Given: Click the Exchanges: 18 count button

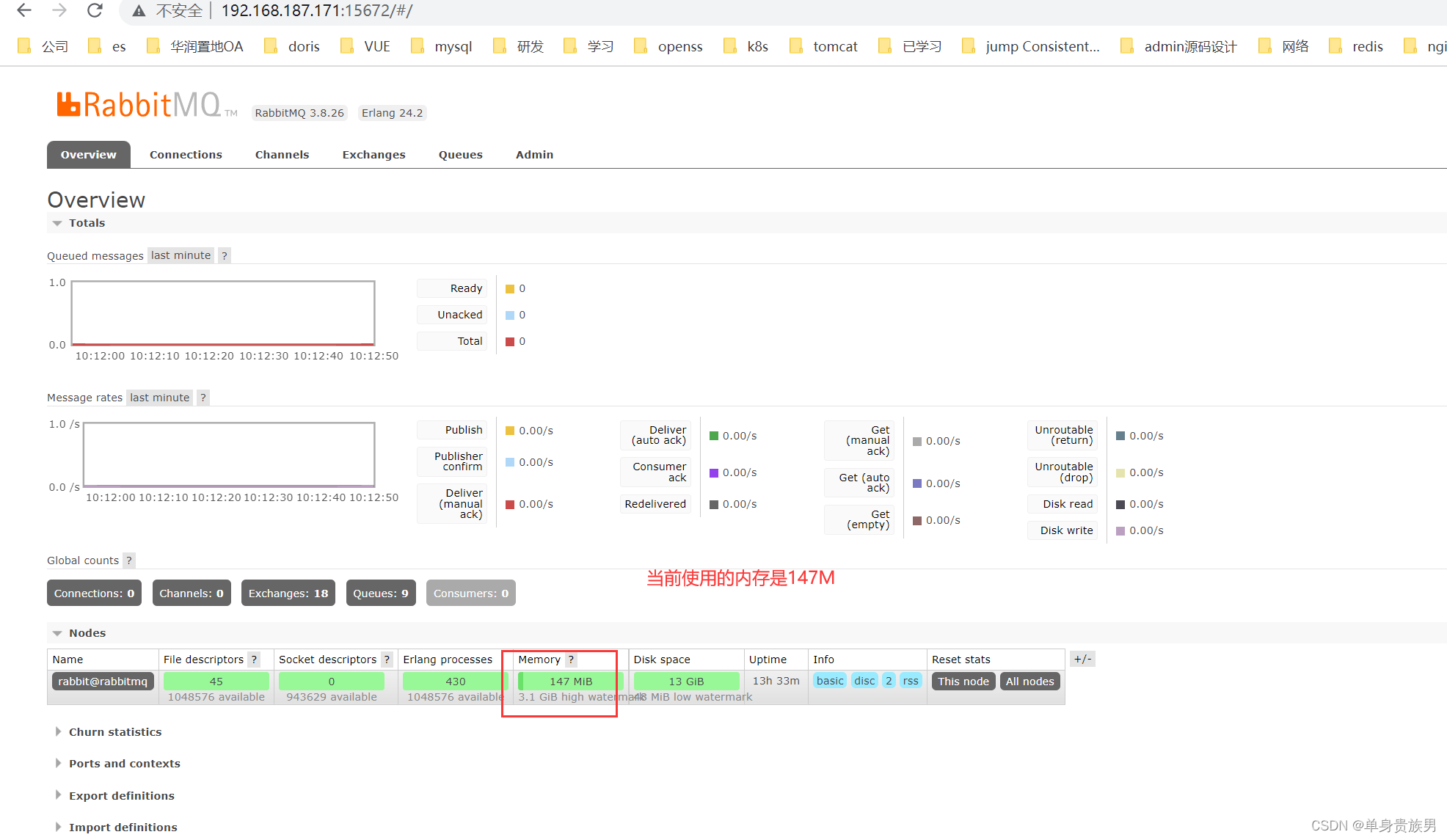Looking at the screenshot, I should tap(288, 593).
